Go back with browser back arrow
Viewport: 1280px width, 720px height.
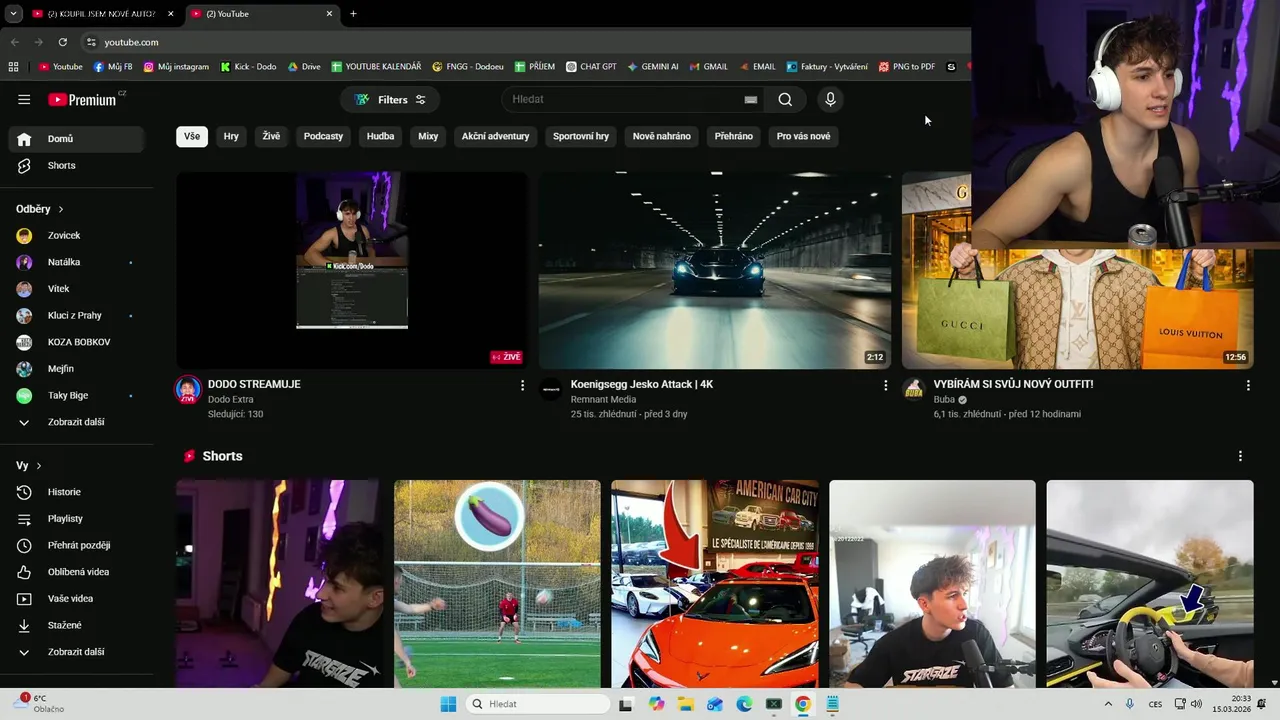point(14,42)
